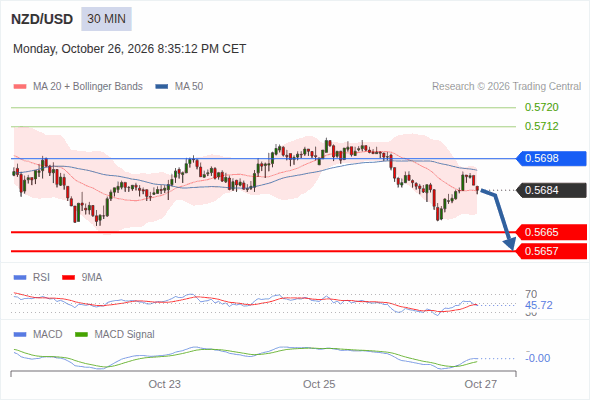Click the MA 50 legend blue swatch
This screenshot has height=400, width=590.
[162, 87]
